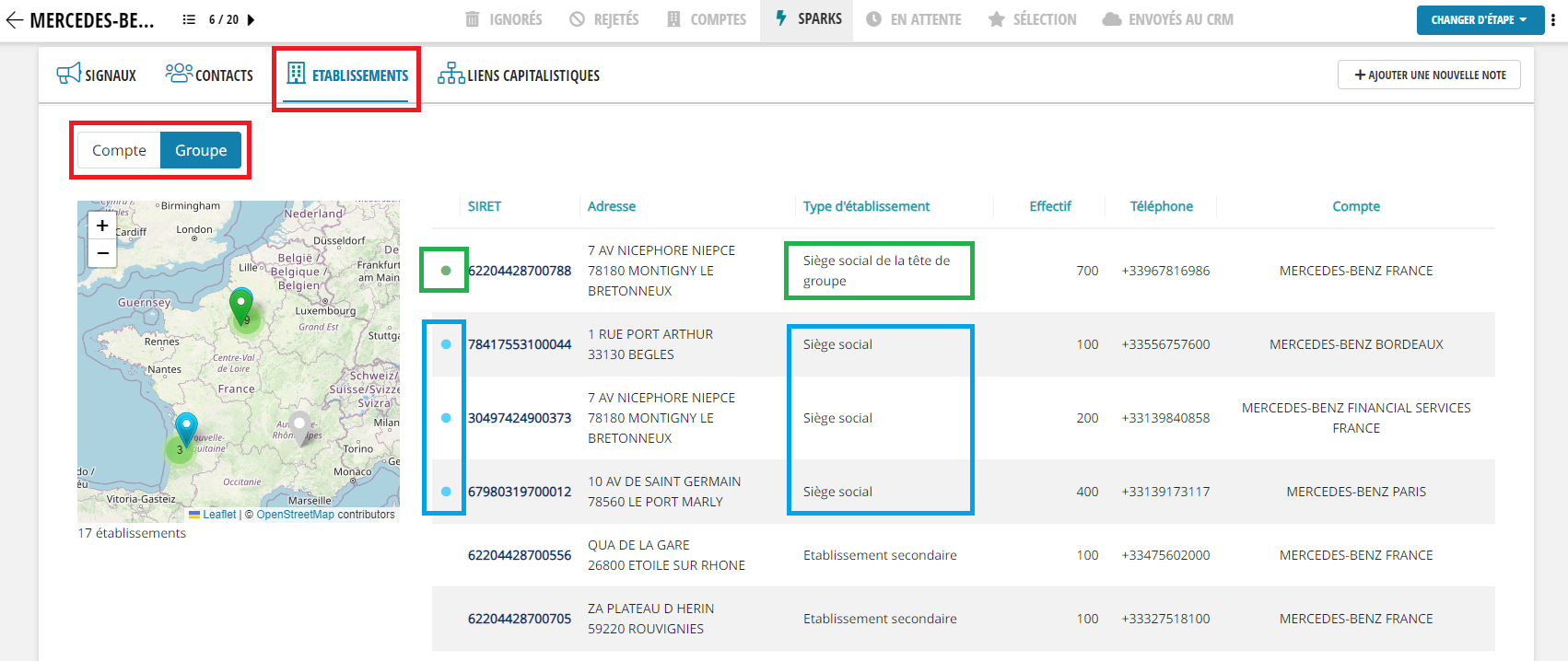Click the lightning icon of Sparks

click(781, 18)
